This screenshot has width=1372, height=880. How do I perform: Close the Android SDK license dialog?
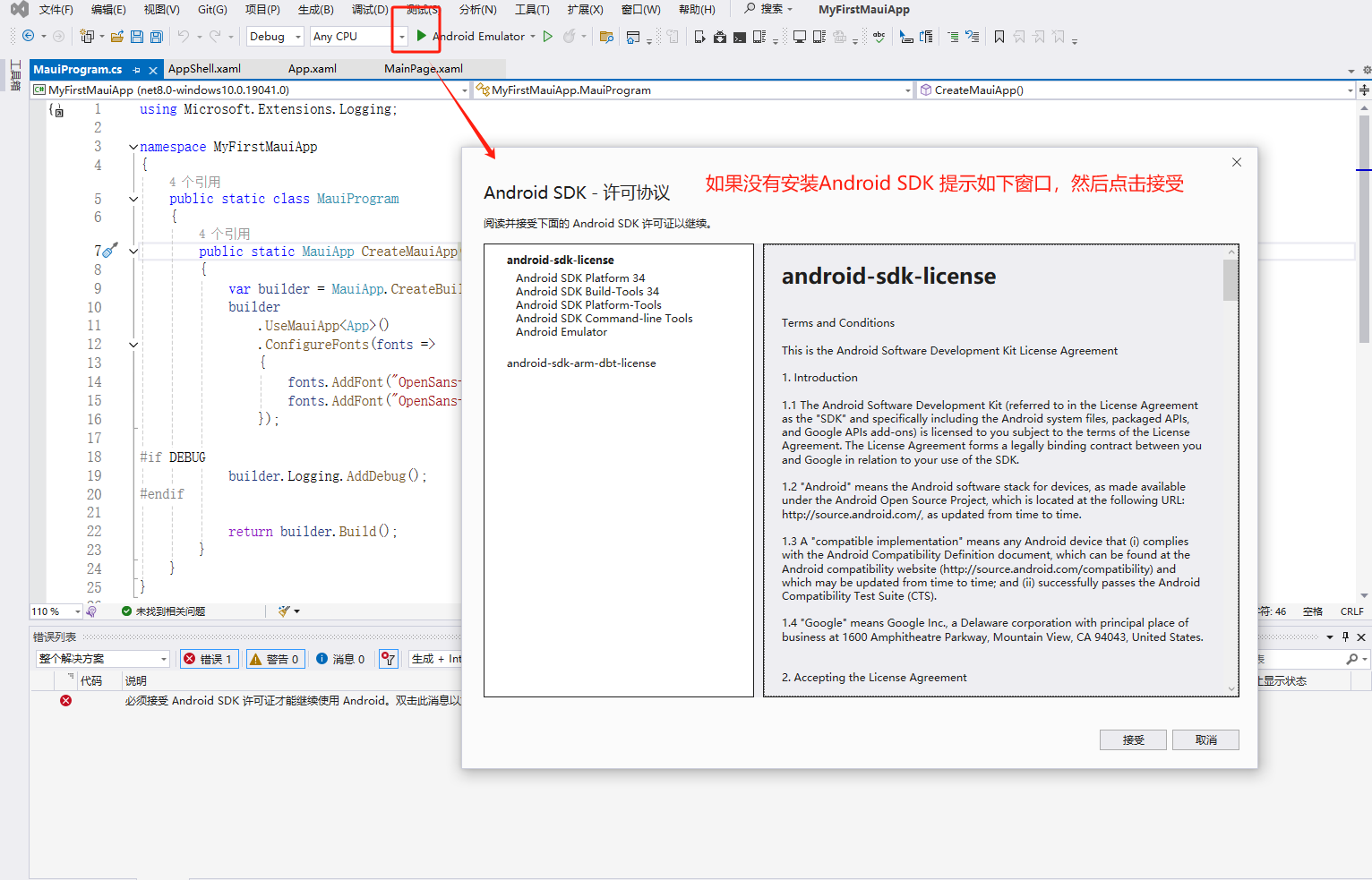click(1237, 162)
